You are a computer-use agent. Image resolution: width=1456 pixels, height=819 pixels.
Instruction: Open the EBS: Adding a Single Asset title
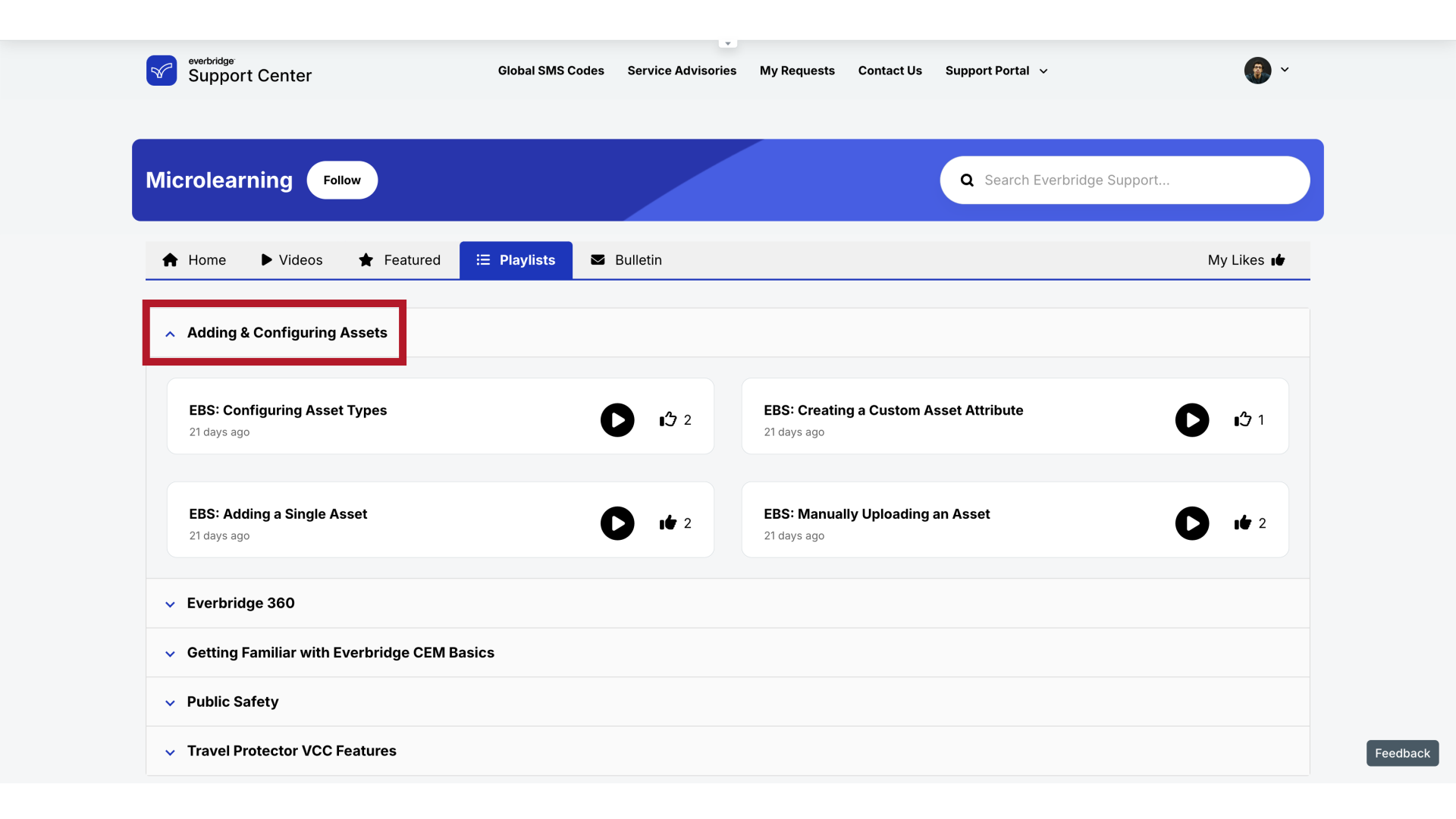[278, 514]
